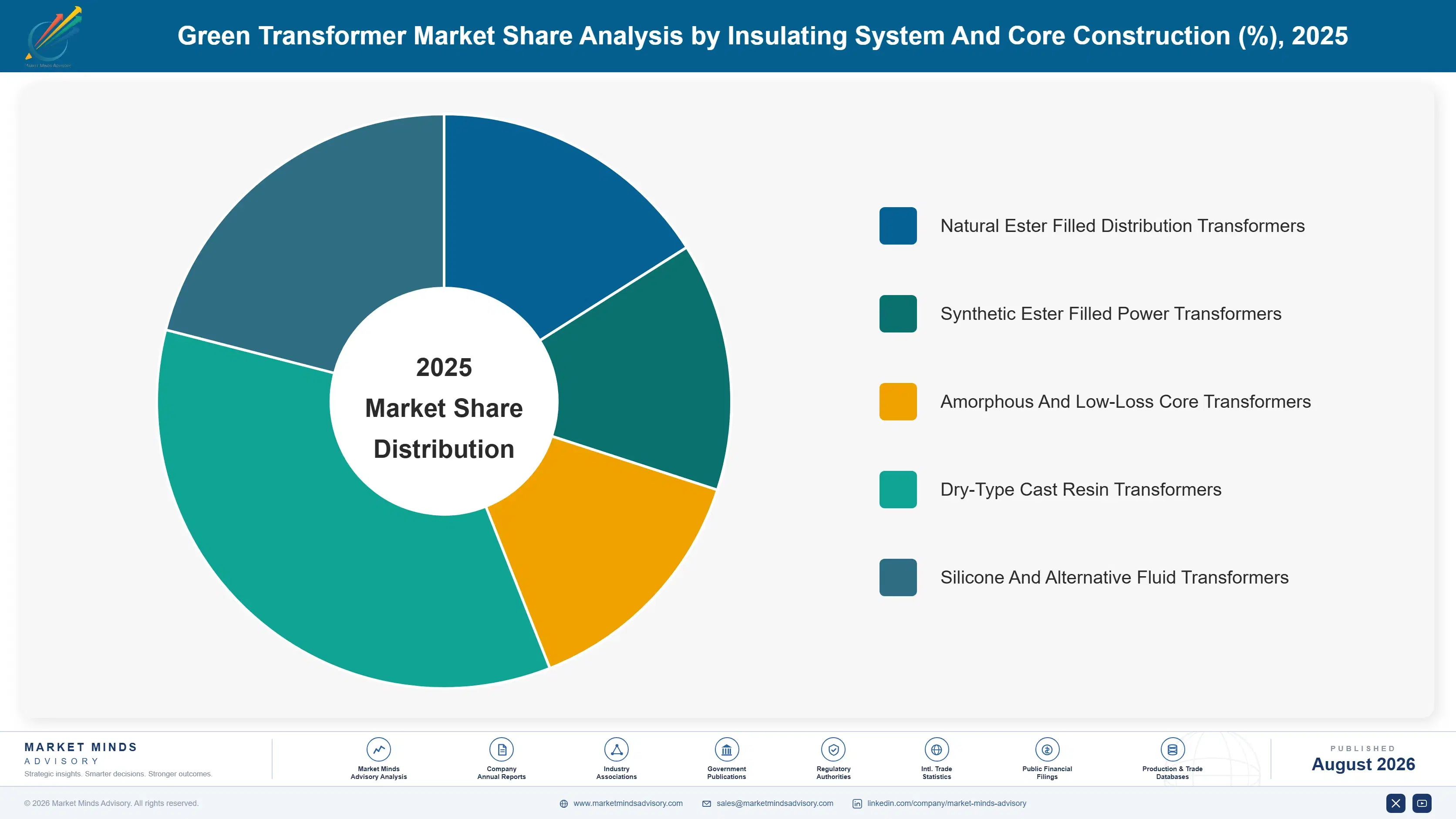Click the '2025 Market Share Distribution' center text
Screen dimensions: 1456x819
pyautogui.click(x=444, y=408)
